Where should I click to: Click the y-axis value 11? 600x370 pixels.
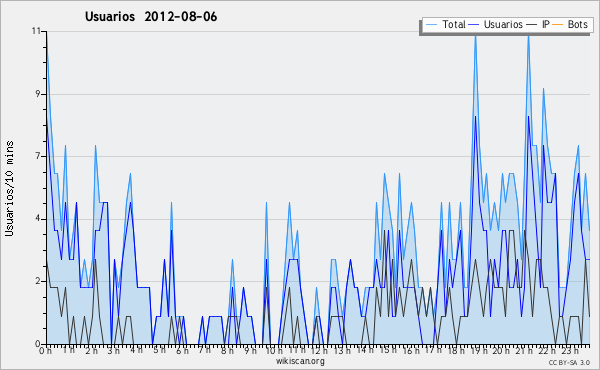click(x=36, y=31)
